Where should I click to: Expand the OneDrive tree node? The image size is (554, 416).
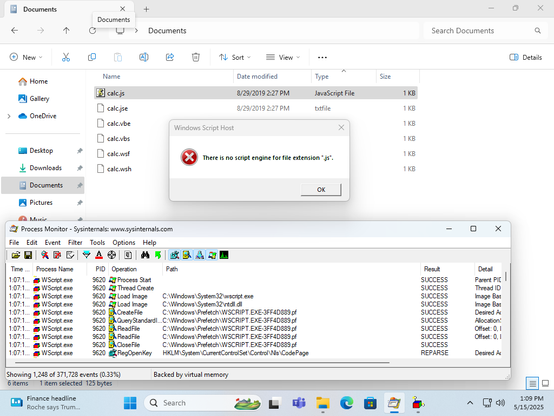click(9, 116)
